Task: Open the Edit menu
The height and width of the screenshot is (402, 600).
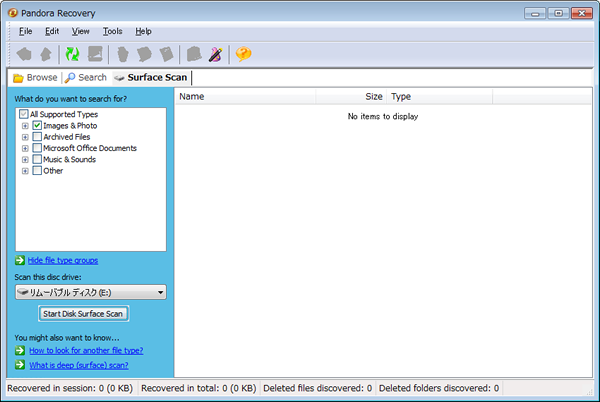Action: (52, 31)
